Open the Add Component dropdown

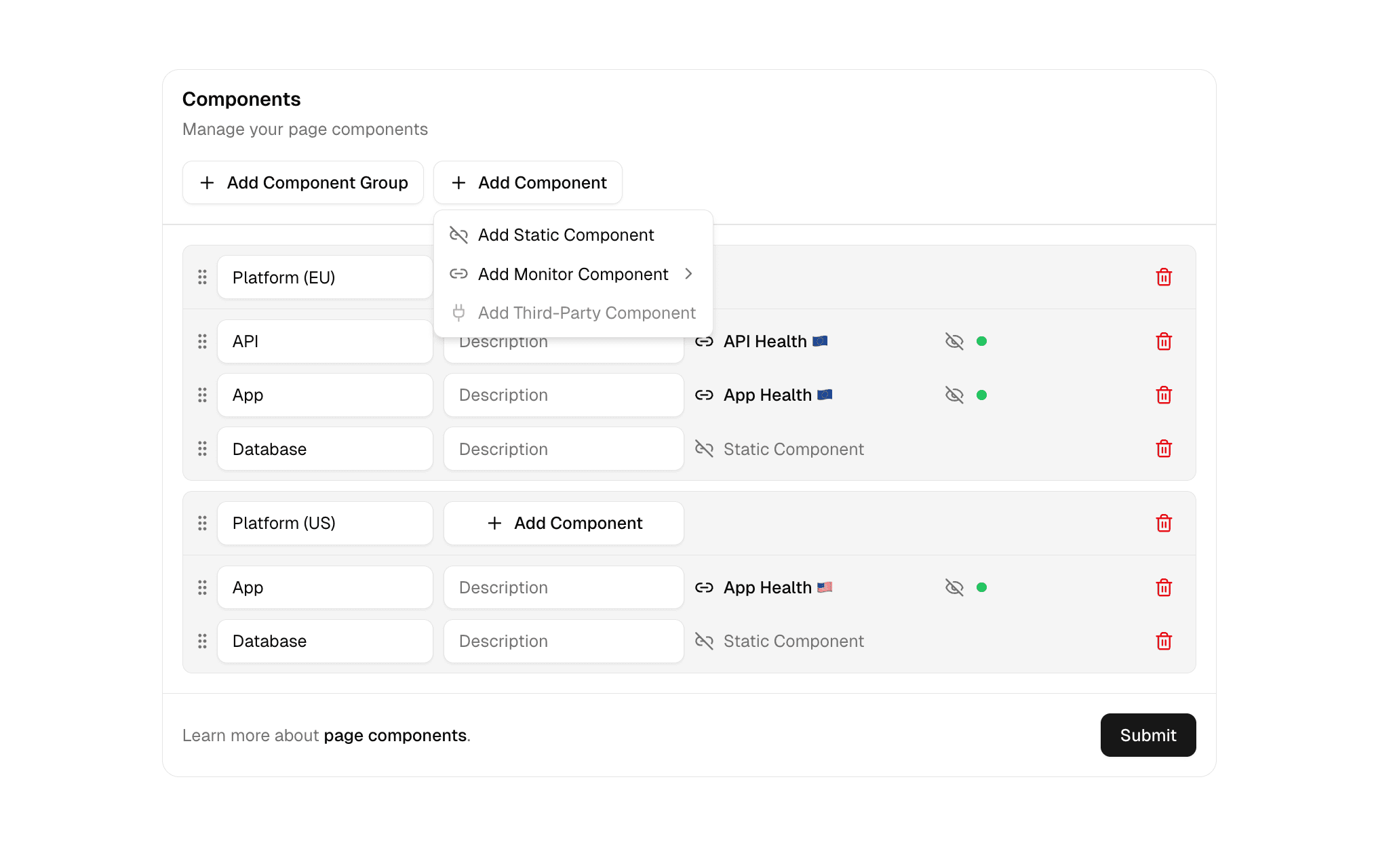pyautogui.click(x=528, y=182)
